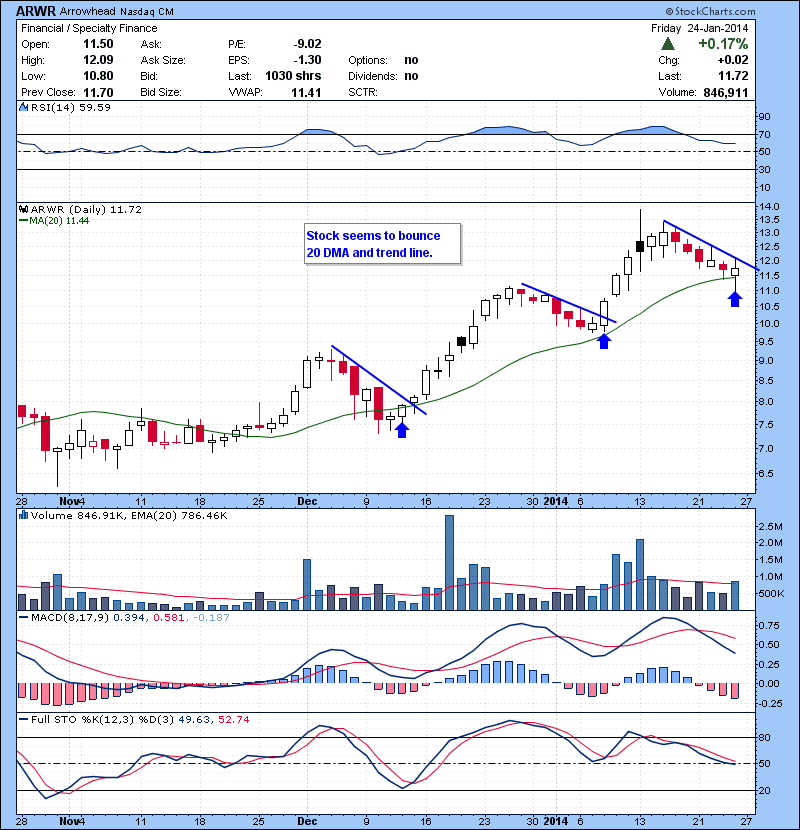Click the 'Dec' label on price axis

point(307,501)
